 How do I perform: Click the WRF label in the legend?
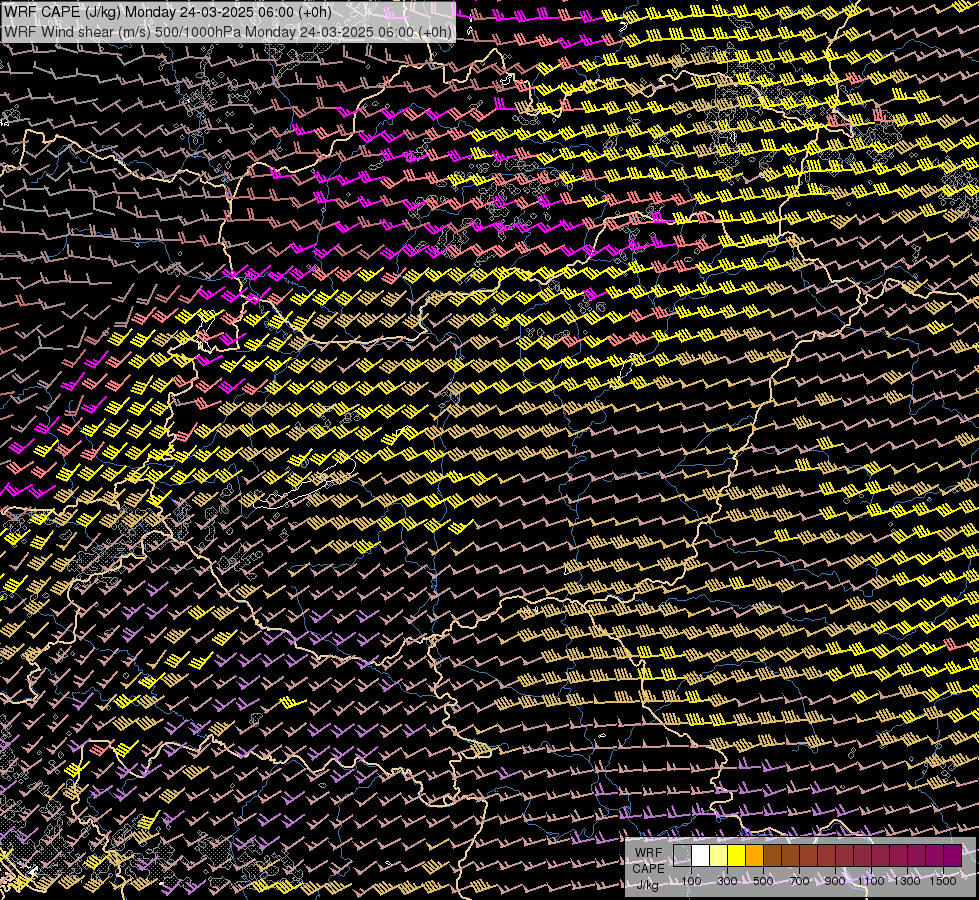(648, 853)
